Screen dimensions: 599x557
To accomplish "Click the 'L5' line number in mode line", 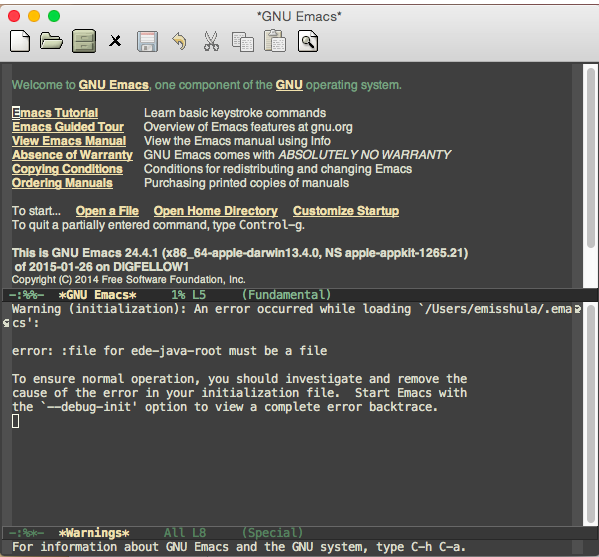I will pos(199,295).
